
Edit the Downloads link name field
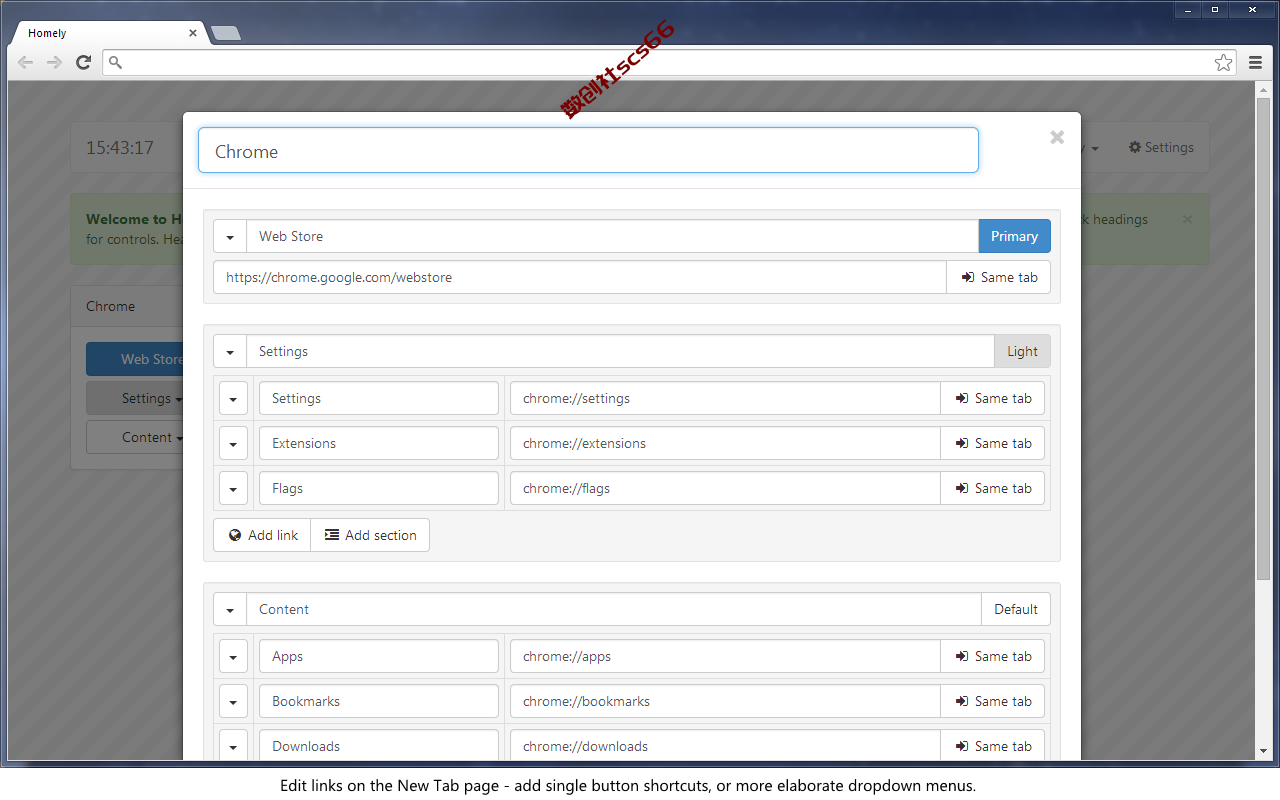coord(379,746)
